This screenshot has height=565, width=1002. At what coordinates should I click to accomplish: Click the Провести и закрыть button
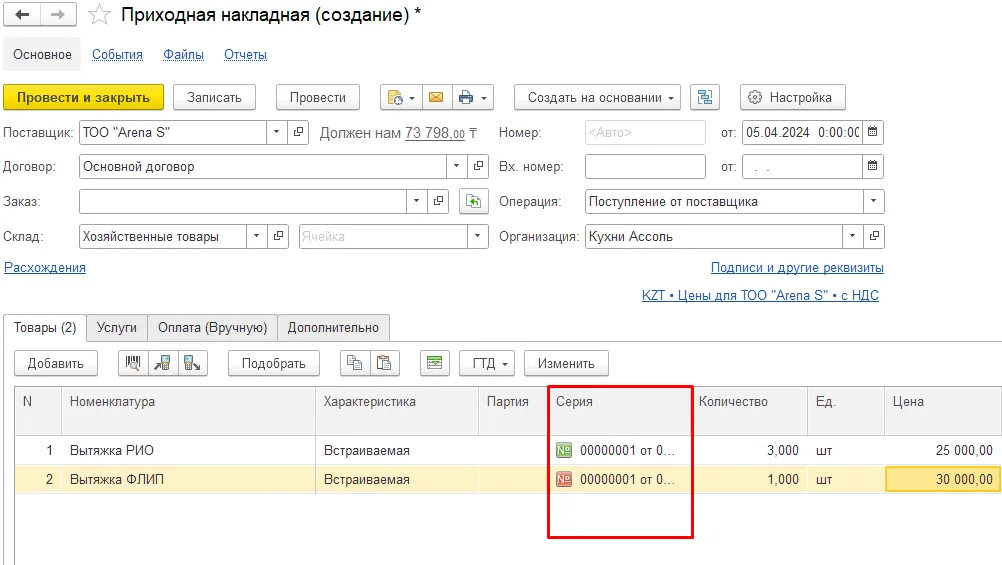pyautogui.click(x=84, y=97)
